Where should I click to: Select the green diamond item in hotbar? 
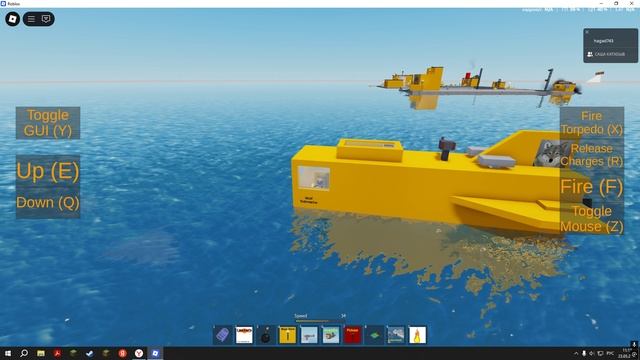374,335
